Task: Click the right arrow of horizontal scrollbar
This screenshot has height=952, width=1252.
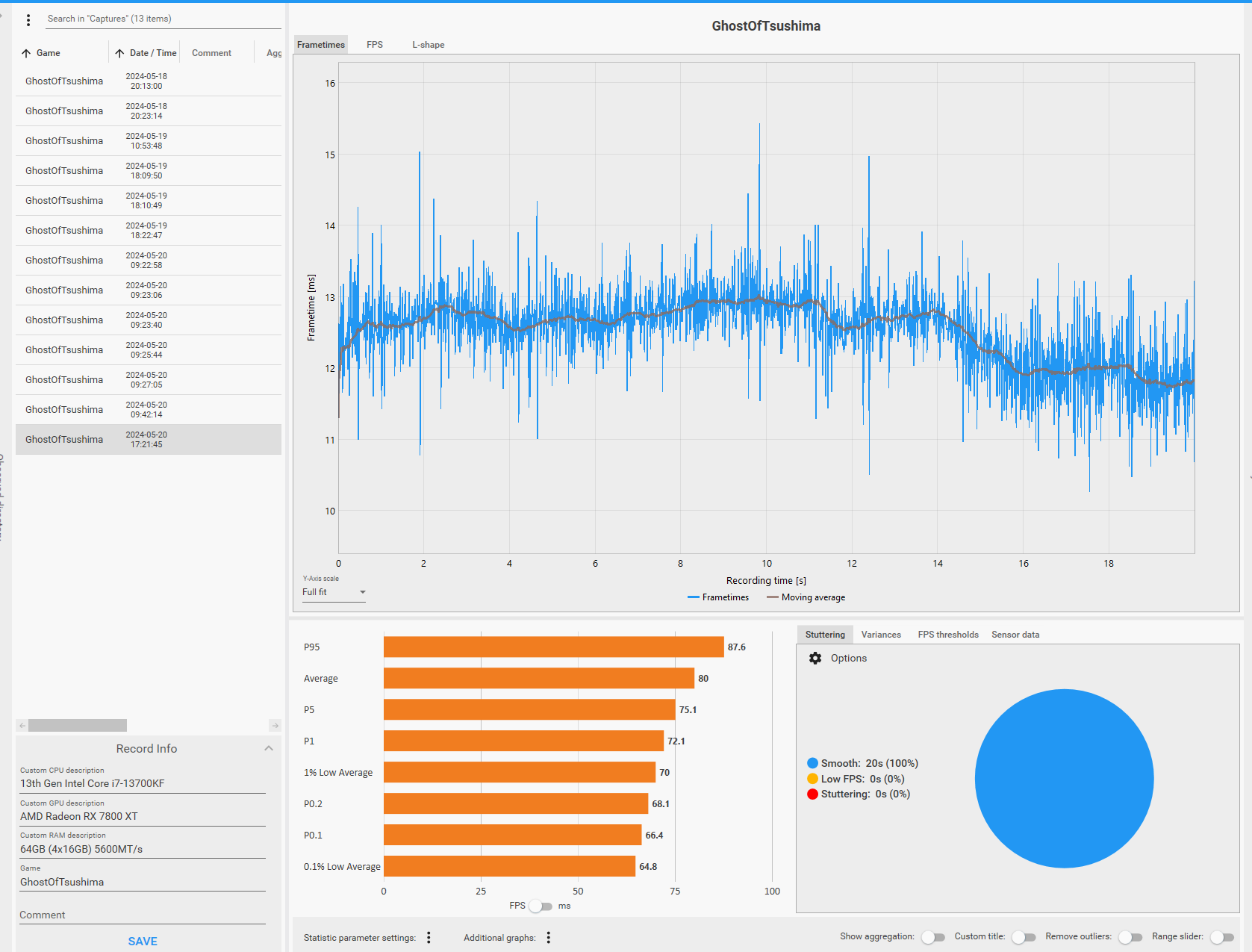Action: pyautogui.click(x=275, y=726)
